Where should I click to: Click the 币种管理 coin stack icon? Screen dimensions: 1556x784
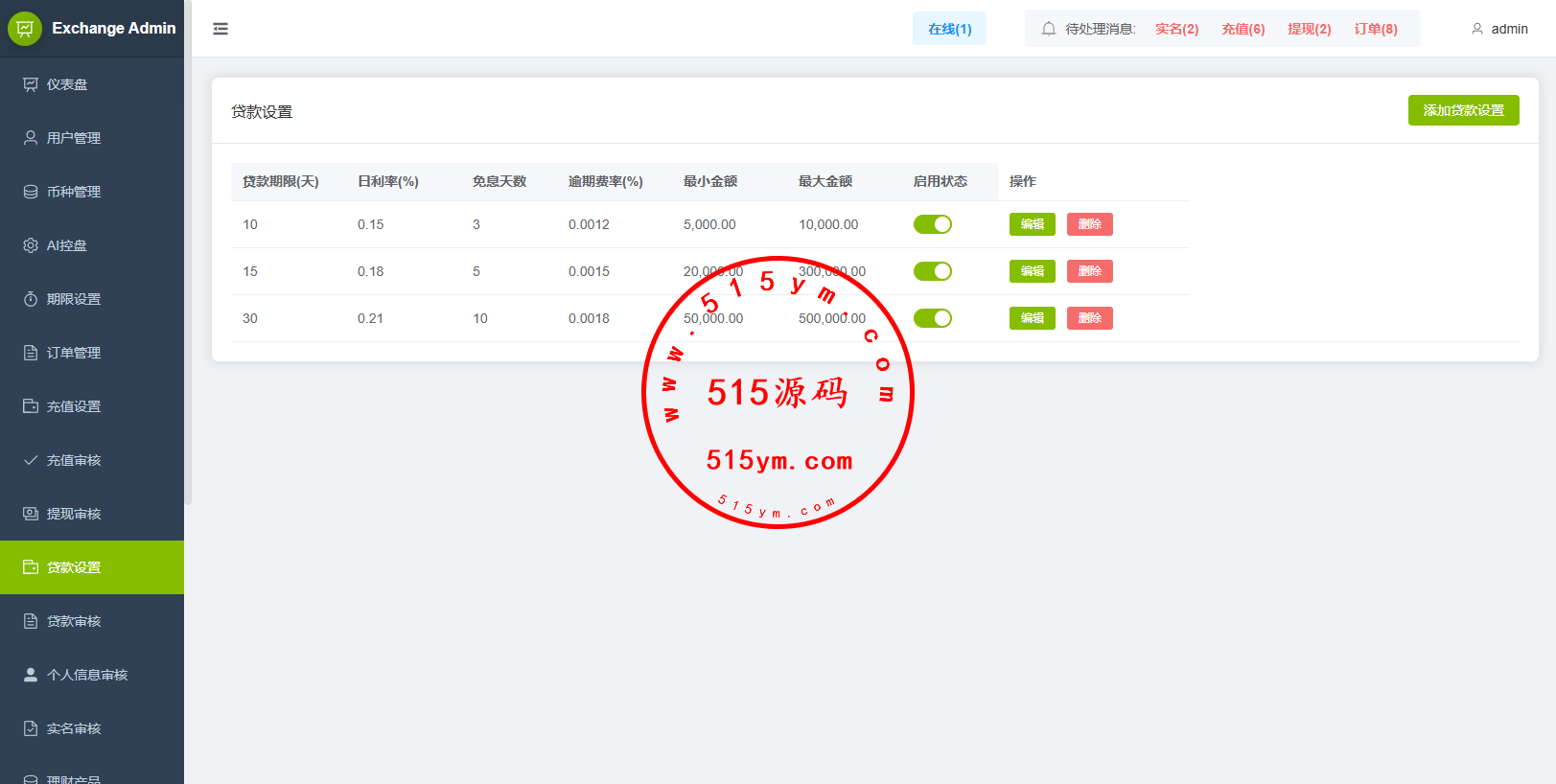point(31,192)
